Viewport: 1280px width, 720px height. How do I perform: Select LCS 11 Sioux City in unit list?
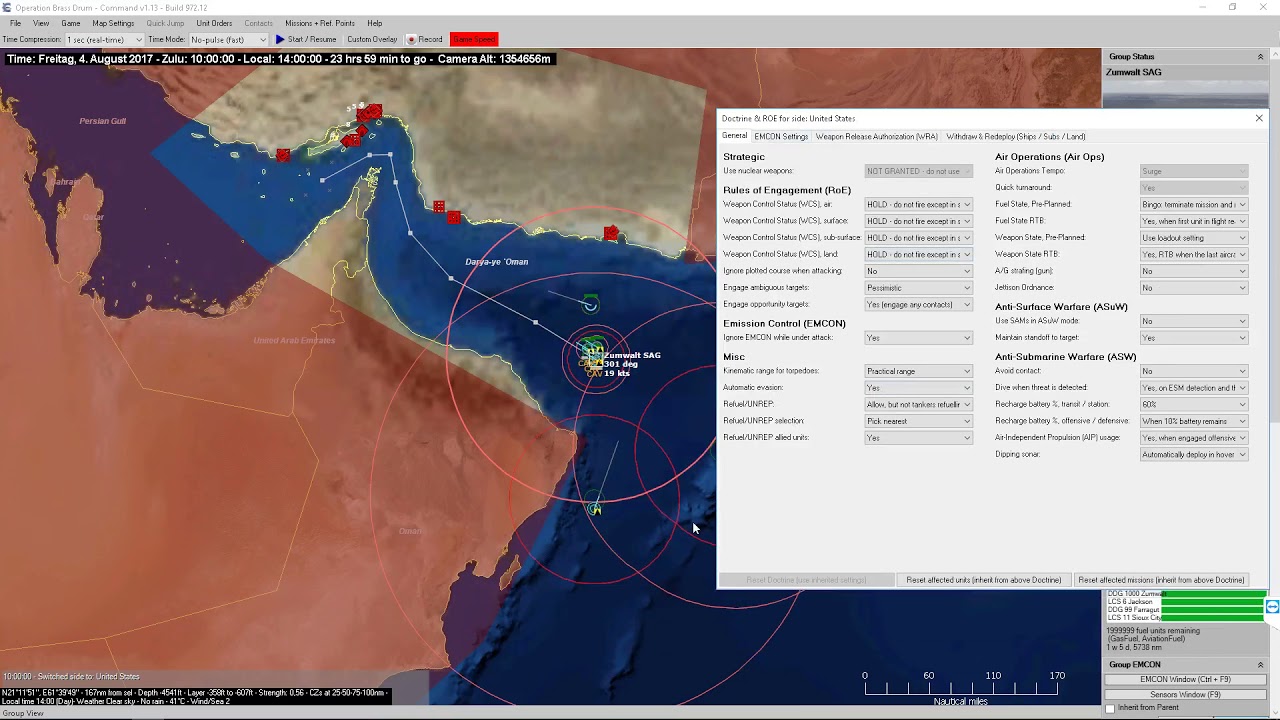point(1133,618)
